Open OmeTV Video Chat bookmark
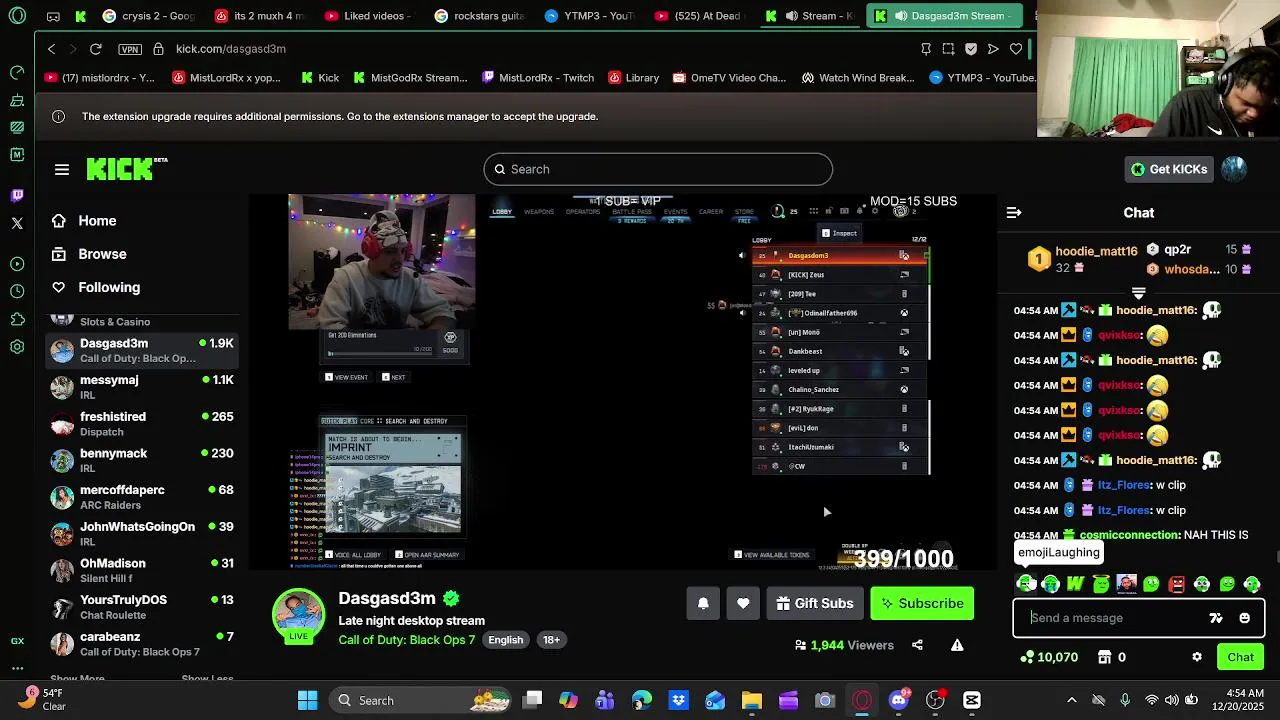Screen dimensions: 1280x720 [x=730, y=78]
